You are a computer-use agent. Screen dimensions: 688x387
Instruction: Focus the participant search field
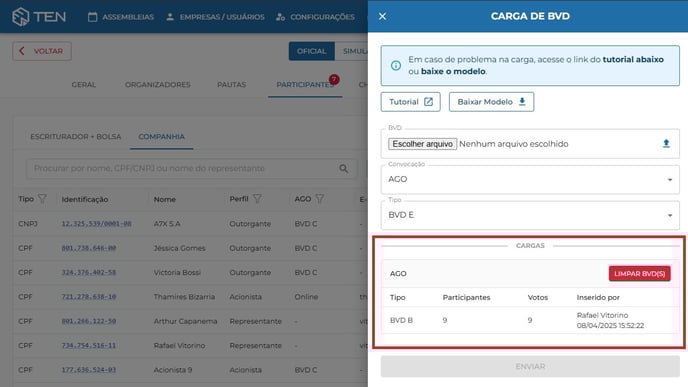pos(191,168)
